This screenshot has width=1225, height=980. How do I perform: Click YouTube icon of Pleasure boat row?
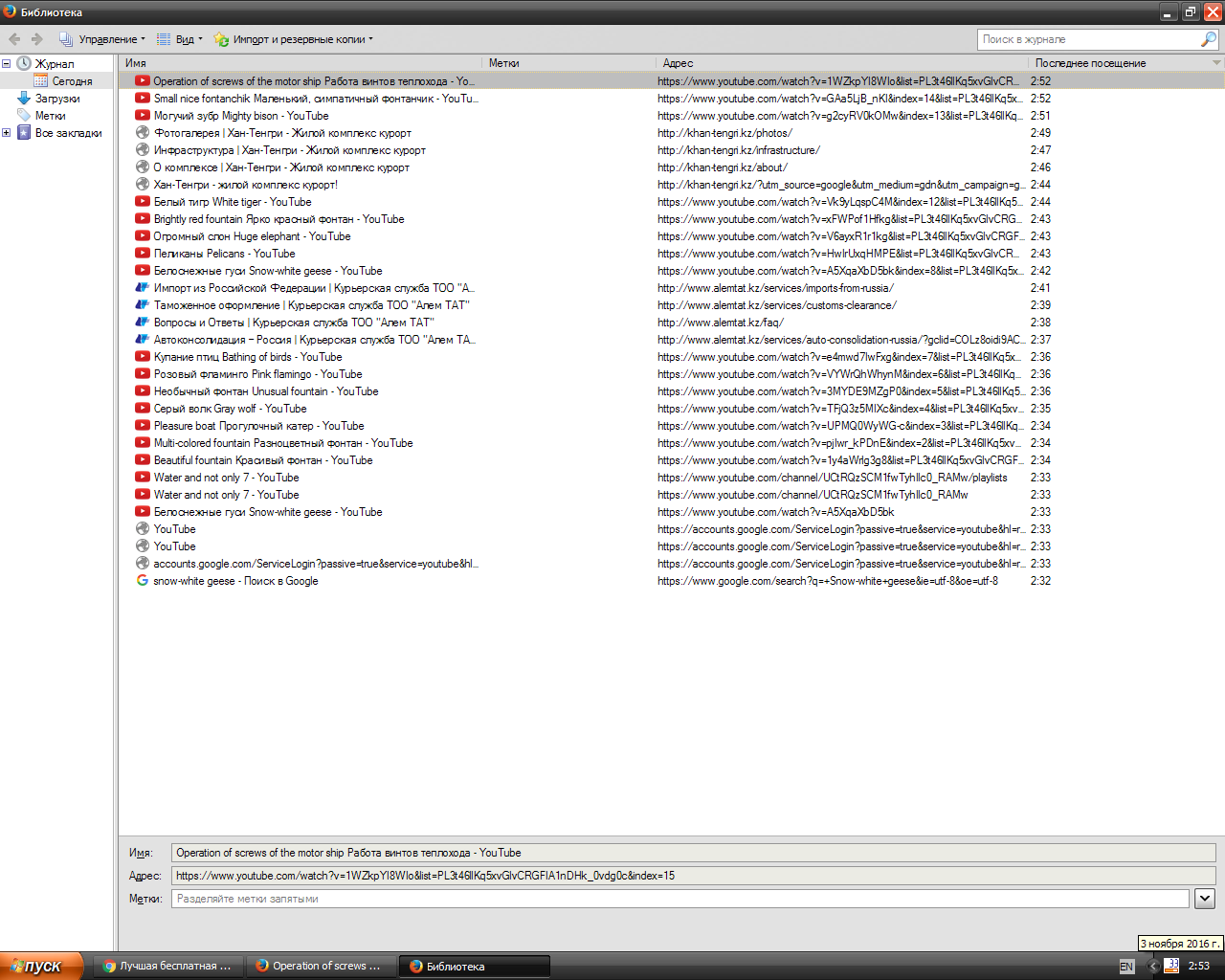pyautogui.click(x=143, y=426)
